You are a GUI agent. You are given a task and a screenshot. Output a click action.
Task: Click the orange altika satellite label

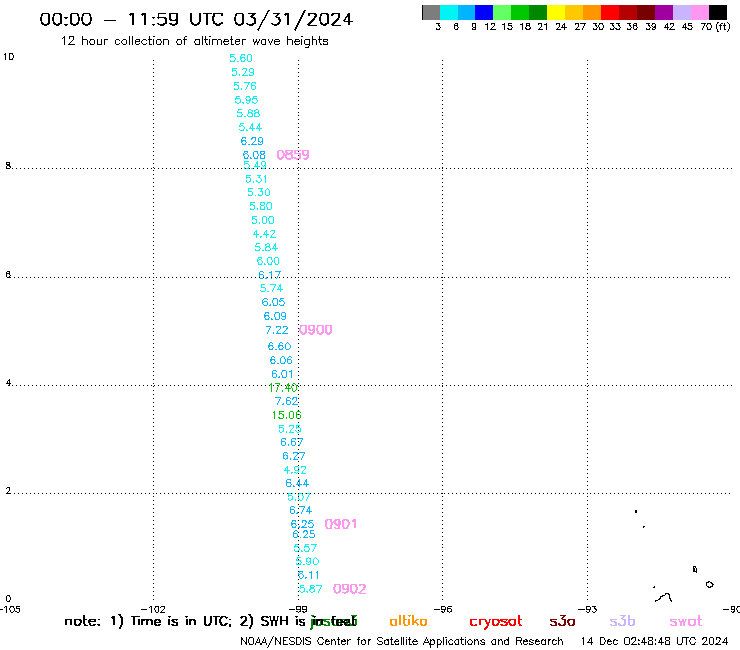tap(408, 621)
